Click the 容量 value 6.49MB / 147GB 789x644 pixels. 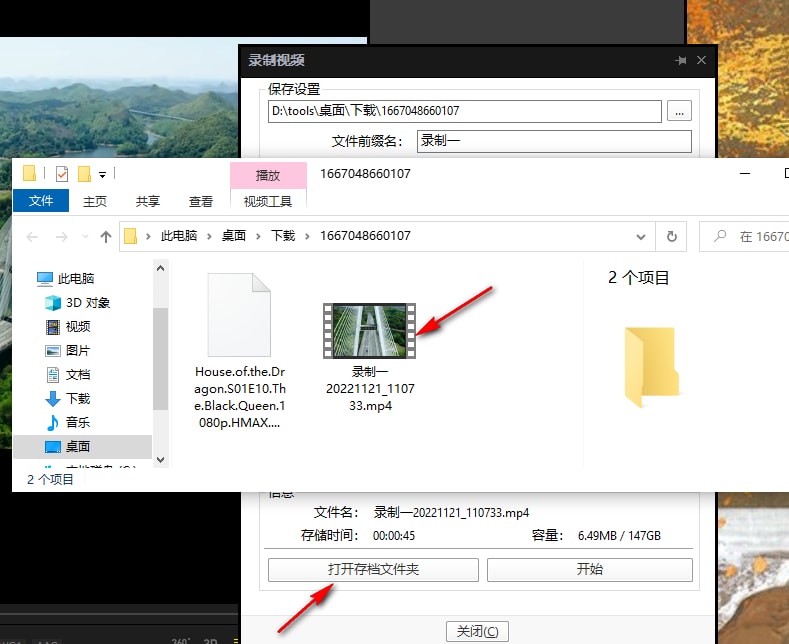(619, 536)
